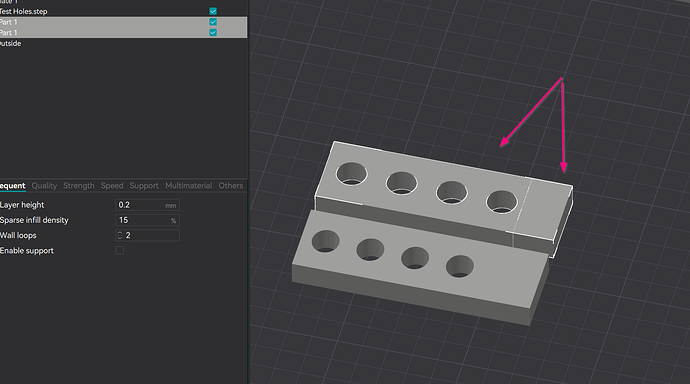The height and width of the screenshot is (384, 690).
Task: Select the outlined upper block in 3D view
Action: click(444, 198)
